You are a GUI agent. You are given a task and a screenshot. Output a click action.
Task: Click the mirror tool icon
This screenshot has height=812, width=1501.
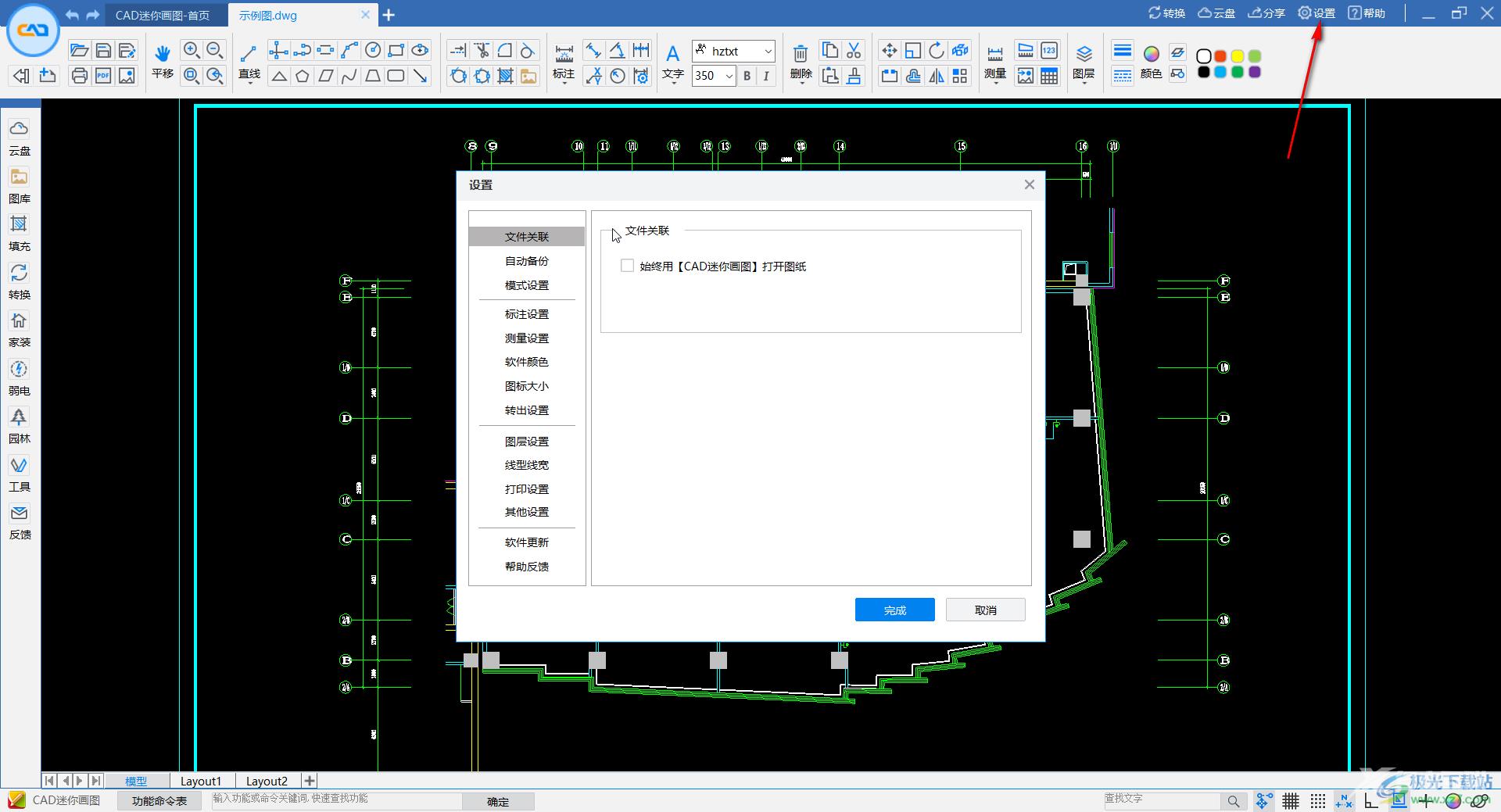pyautogui.click(x=937, y=76)
